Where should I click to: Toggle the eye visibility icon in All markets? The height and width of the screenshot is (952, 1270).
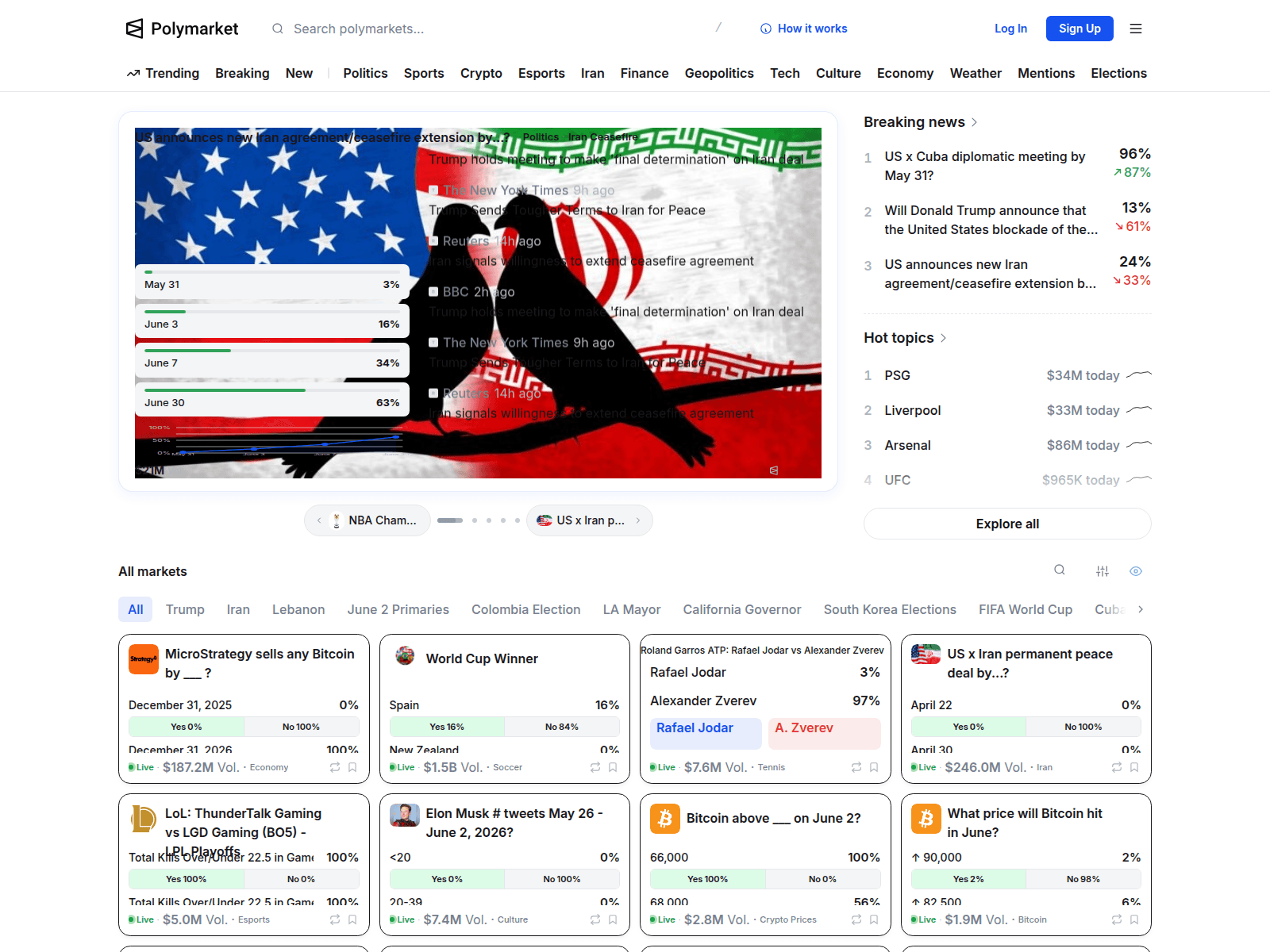click(1136, 571)
